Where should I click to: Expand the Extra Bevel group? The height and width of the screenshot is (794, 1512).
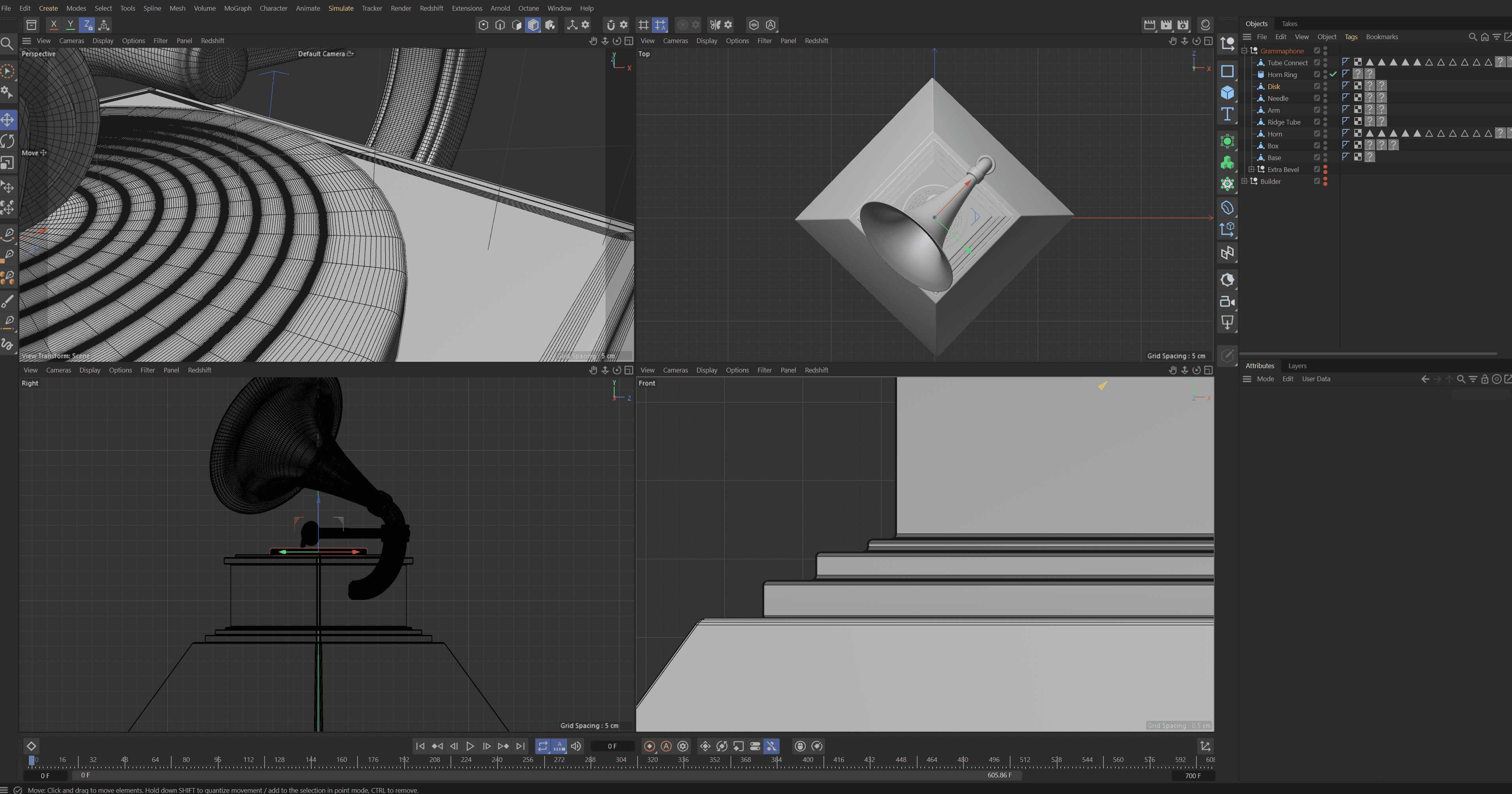point(1251,170)
